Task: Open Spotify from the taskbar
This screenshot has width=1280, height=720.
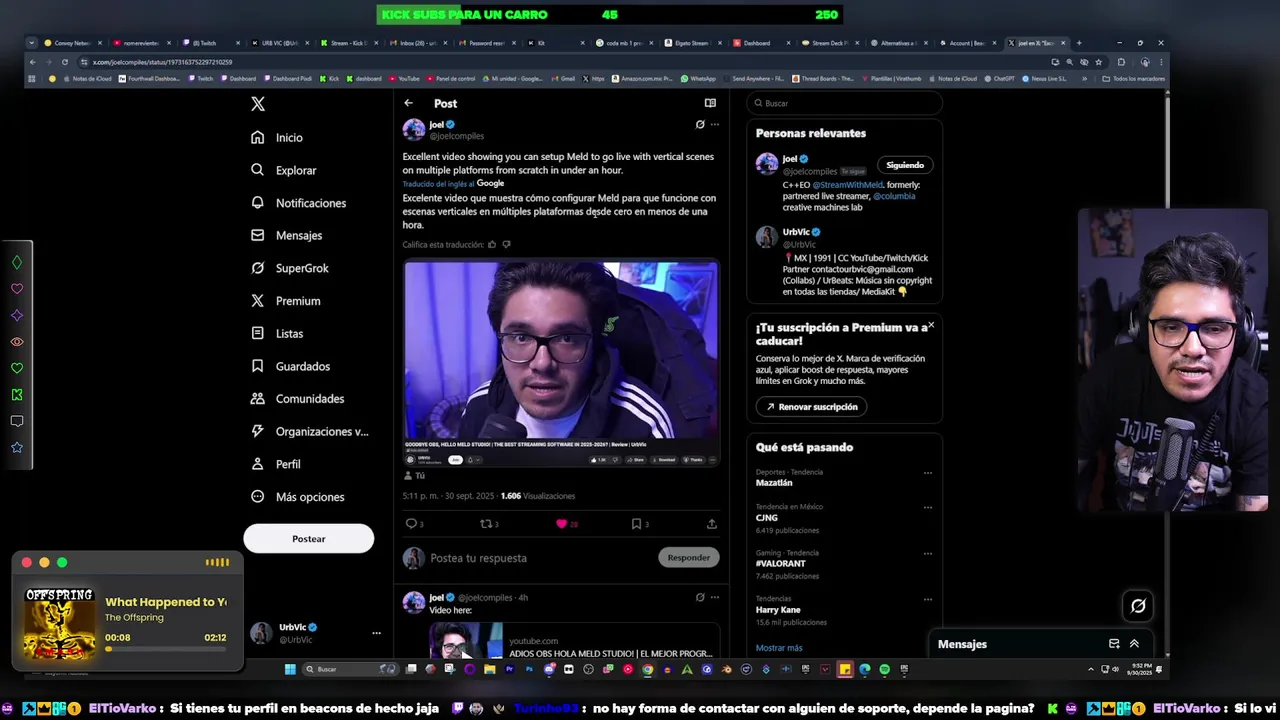Action: 884,670
